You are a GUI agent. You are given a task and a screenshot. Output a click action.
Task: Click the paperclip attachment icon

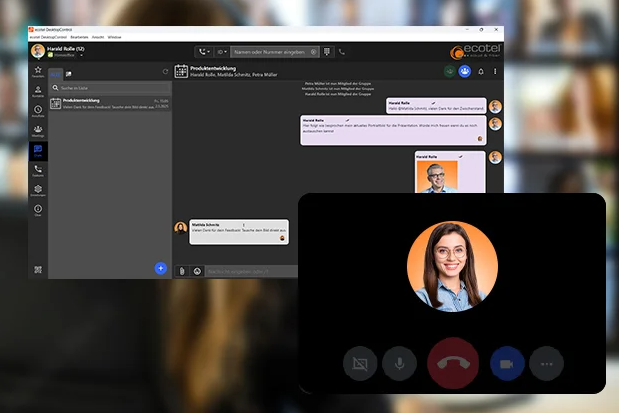coord(182,270)
